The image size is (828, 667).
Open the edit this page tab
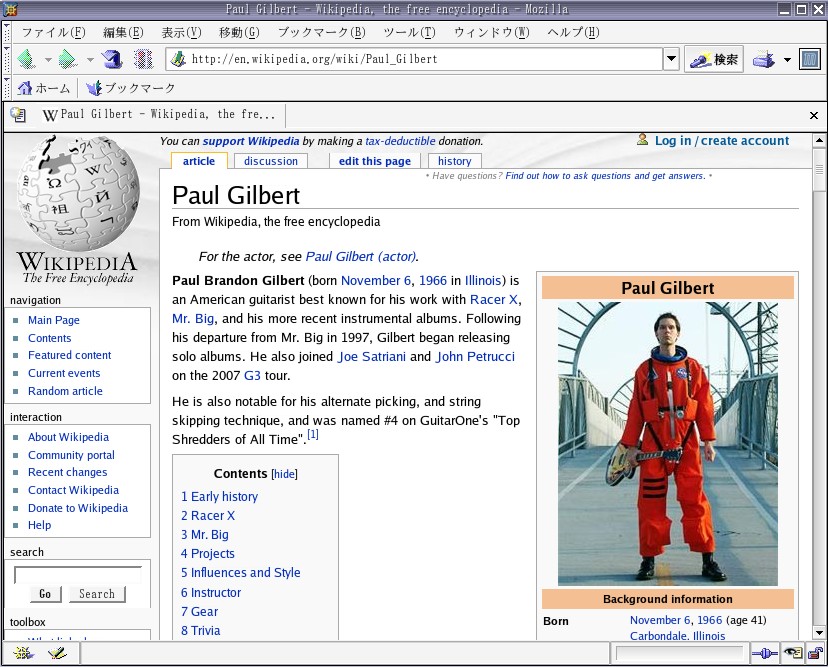point(374,161)
